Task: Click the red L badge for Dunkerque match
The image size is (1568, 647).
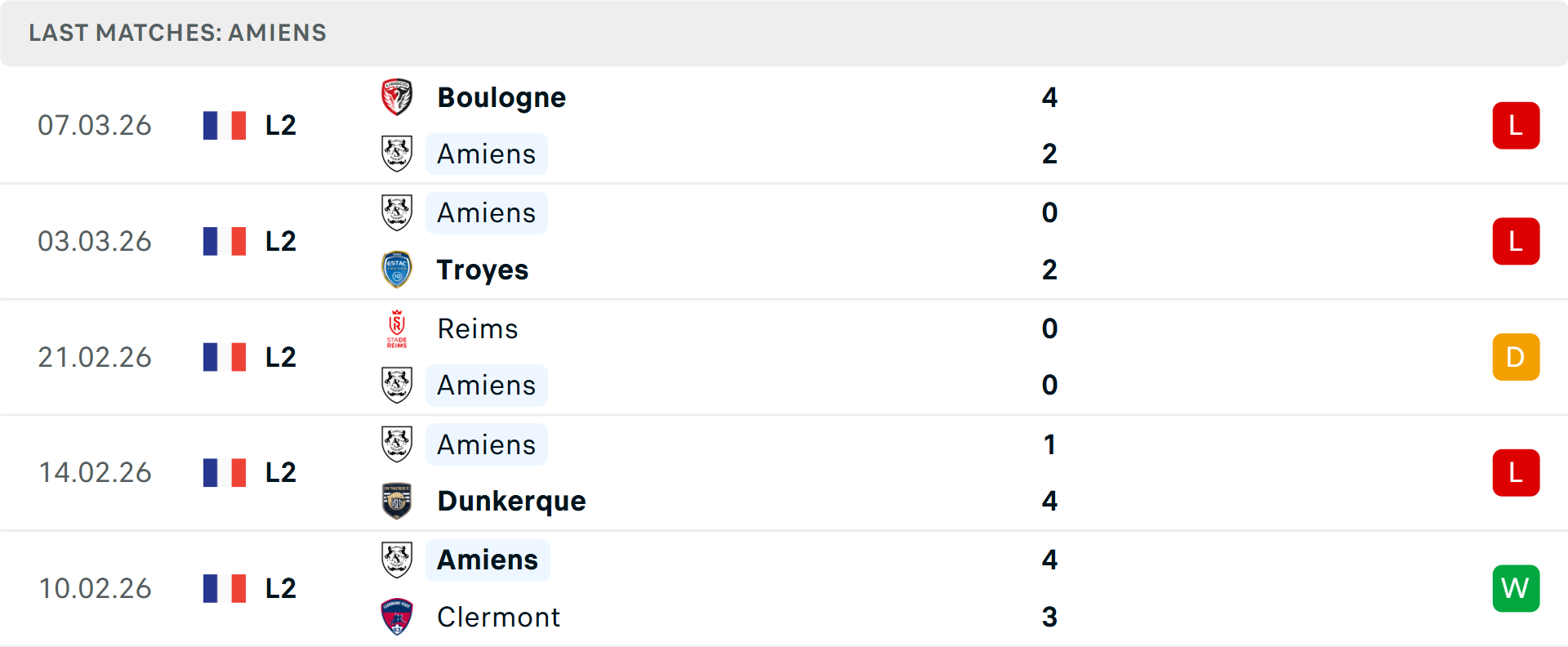Action: (1516, 473)
